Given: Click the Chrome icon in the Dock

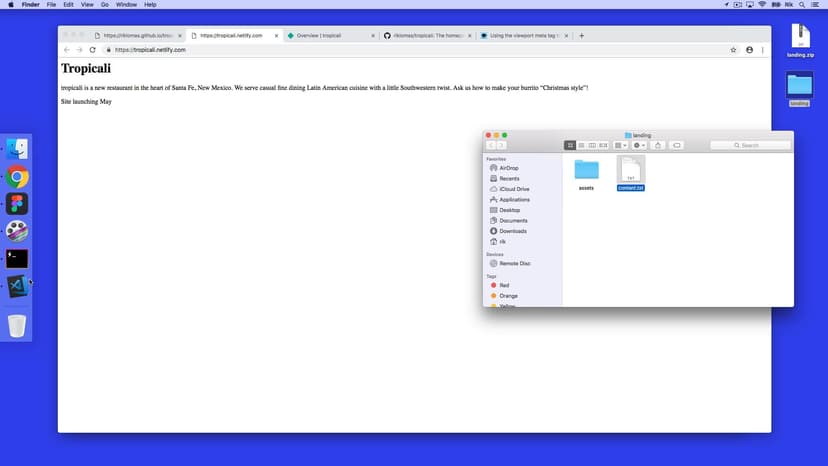Looking at the screenshot, I should point(17,177).
